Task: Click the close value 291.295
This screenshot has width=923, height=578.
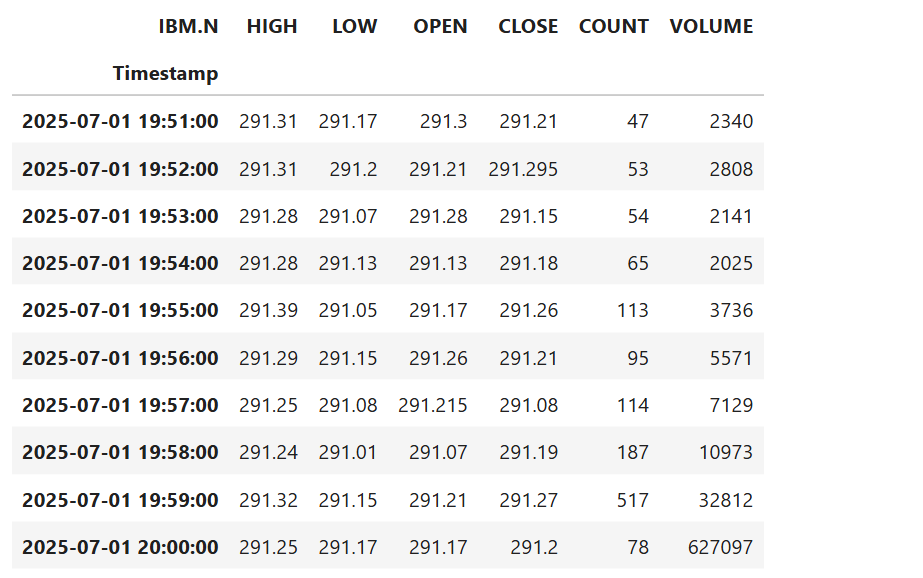Action: coord(523,169)
